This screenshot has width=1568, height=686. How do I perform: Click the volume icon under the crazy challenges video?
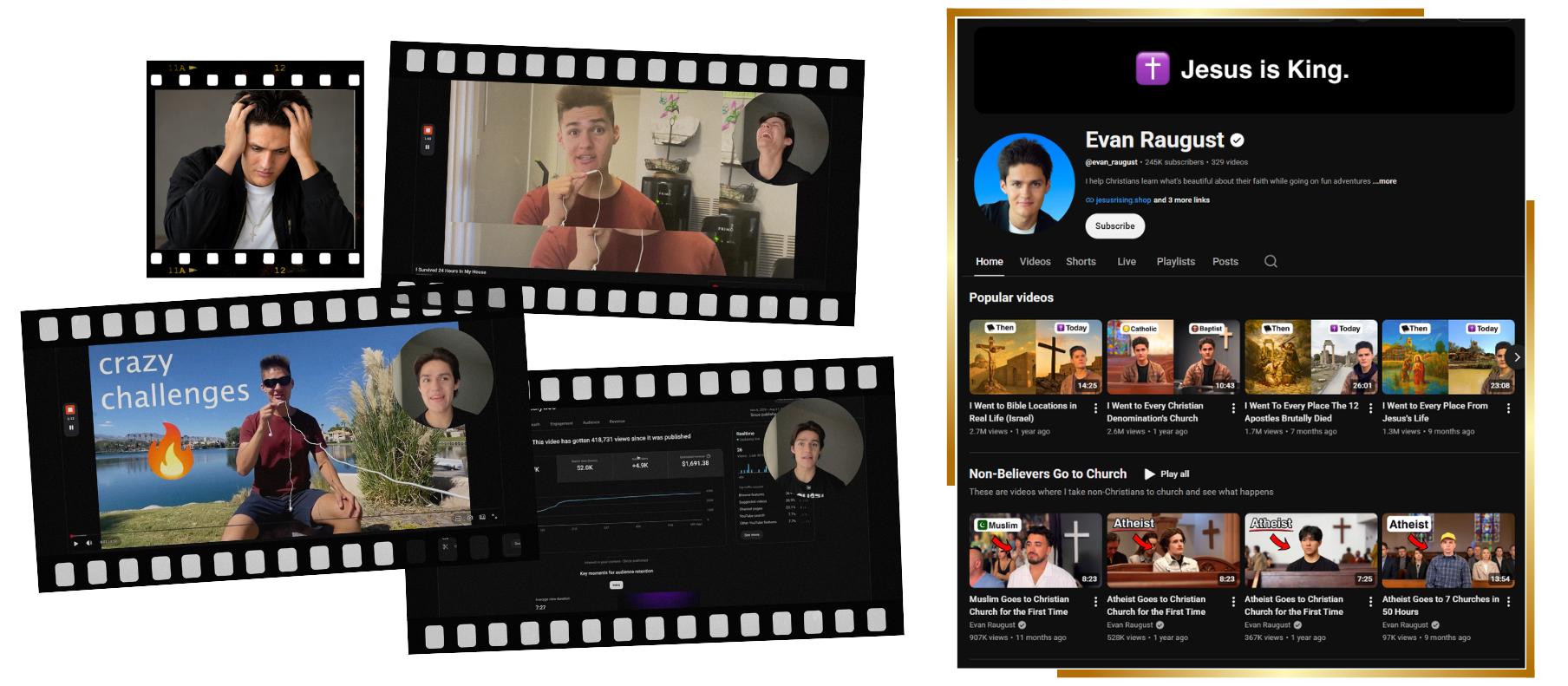point(88,543)
